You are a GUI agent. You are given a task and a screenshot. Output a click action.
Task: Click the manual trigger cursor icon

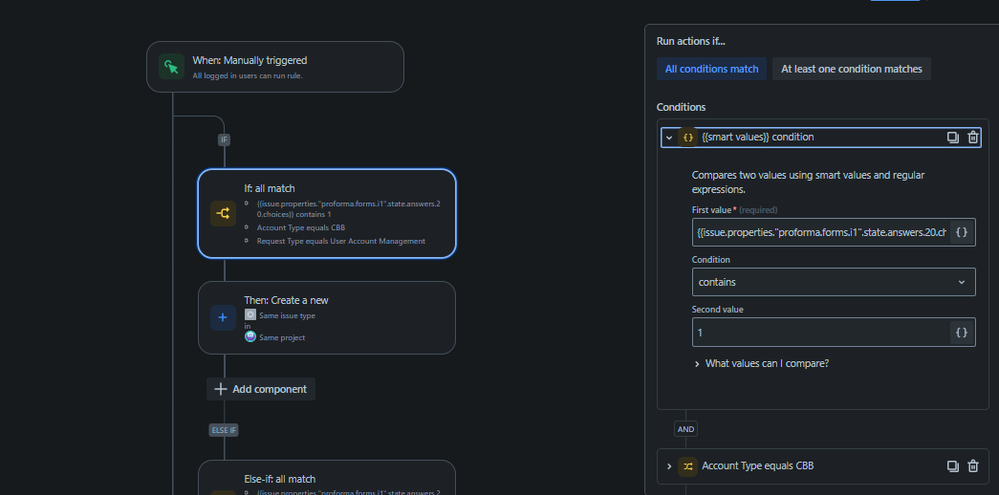point(171,67)
